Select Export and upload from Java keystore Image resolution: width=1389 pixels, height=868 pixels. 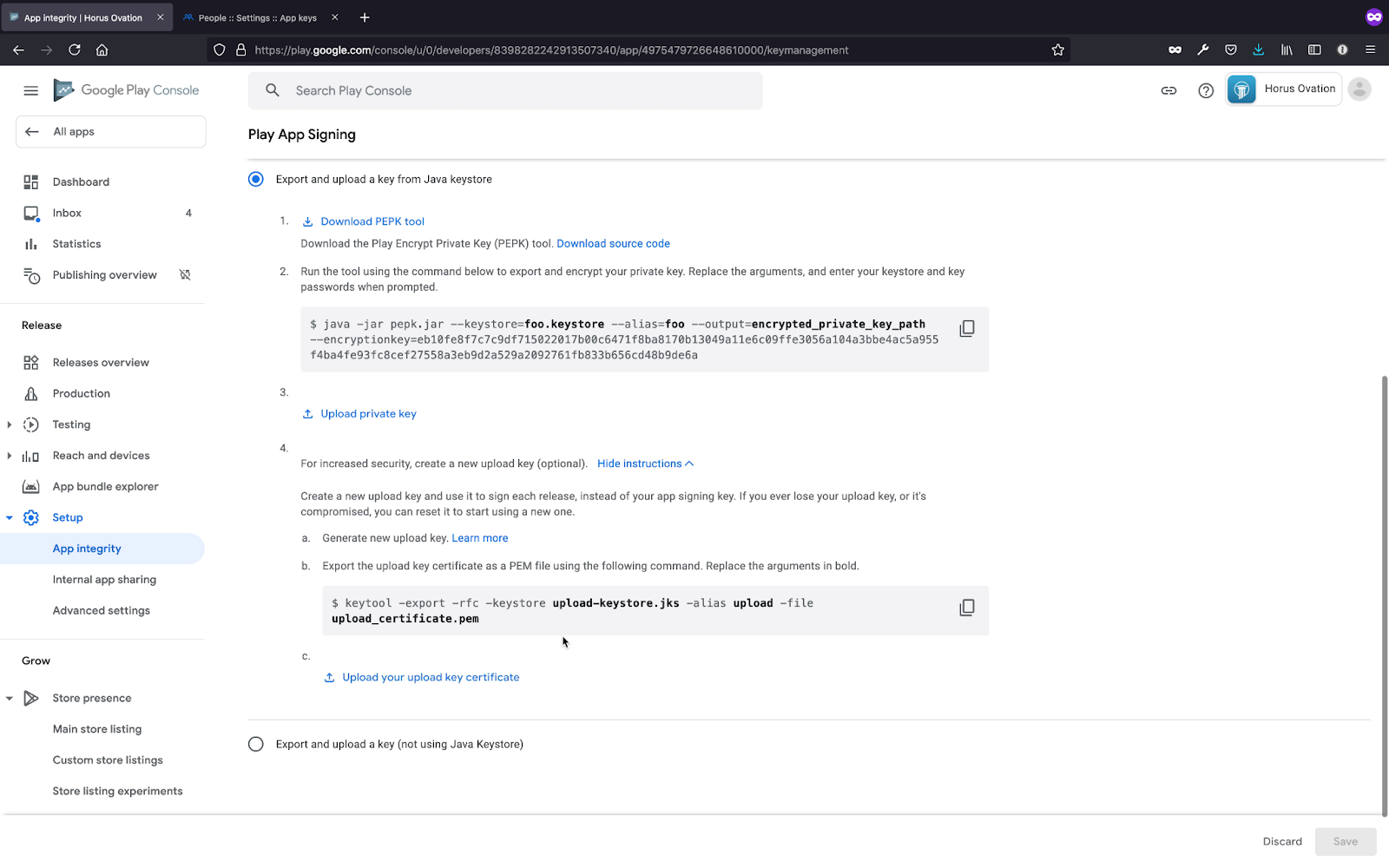point(256,179)
